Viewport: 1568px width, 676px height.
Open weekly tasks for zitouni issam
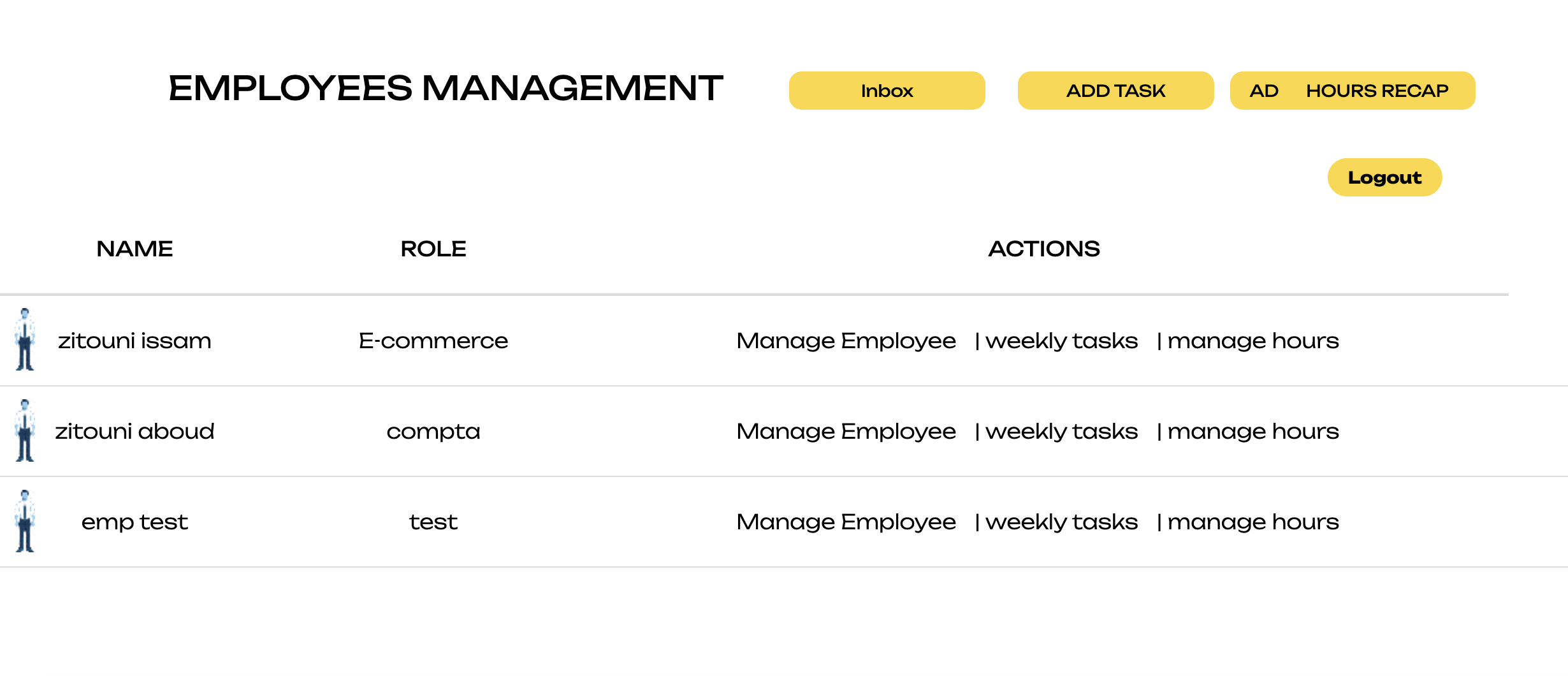pyautogui.click(x=1061, y=341)
